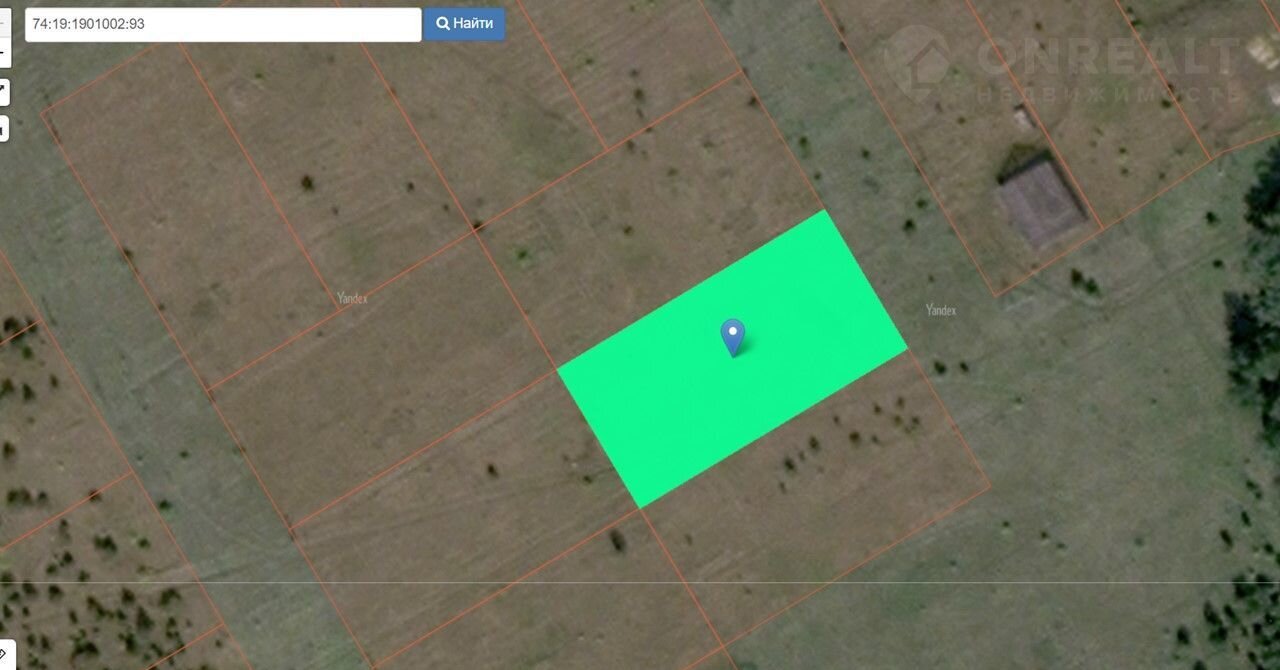Click the Yandex label right of green parcel

tap(940, 310)
